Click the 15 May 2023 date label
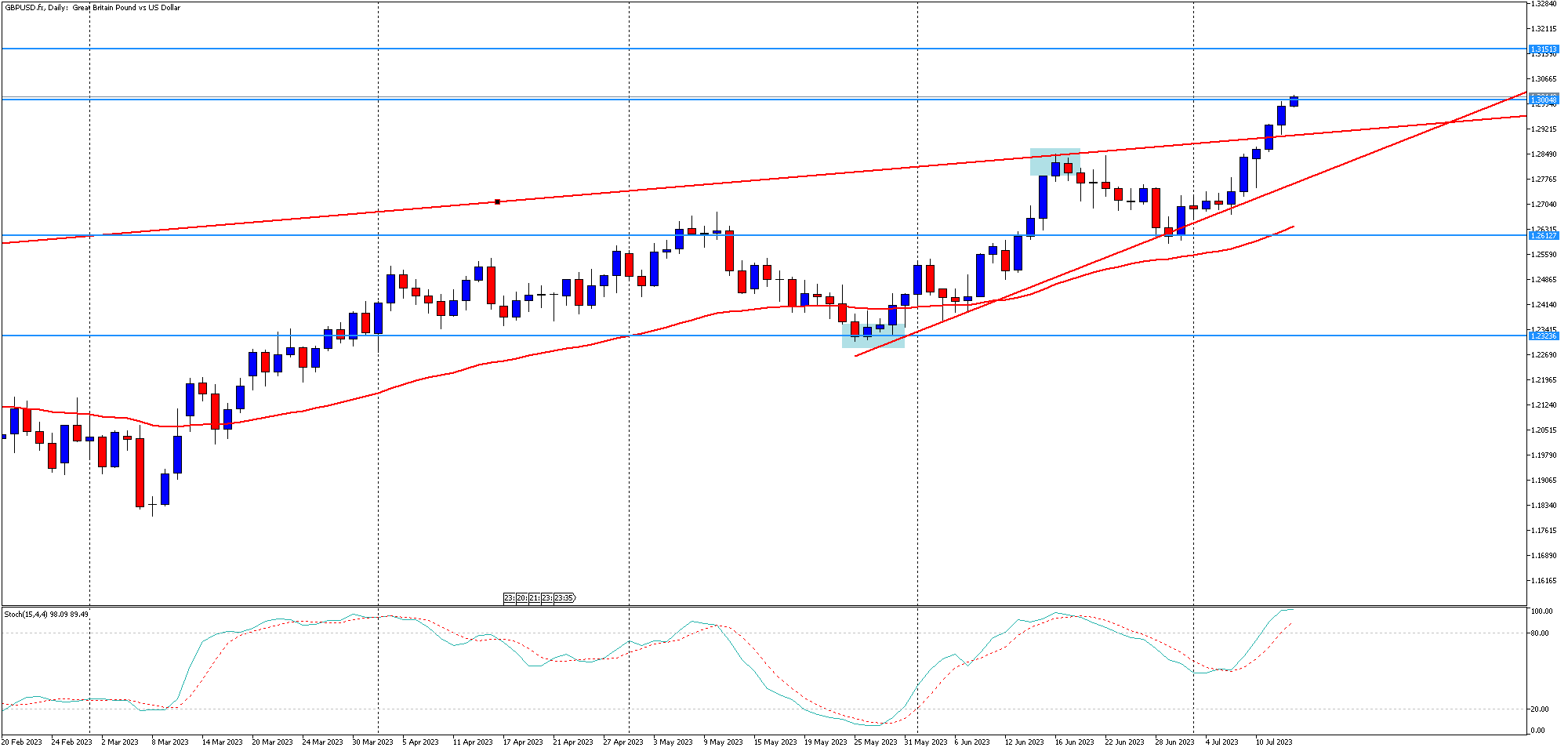Screen dimensions: 1568x751 point(775,742)
